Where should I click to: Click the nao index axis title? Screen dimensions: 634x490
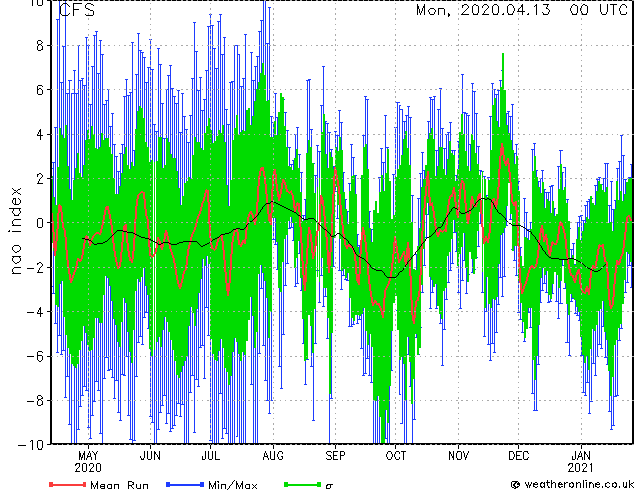pyautogui.click(x=15, y=231)
